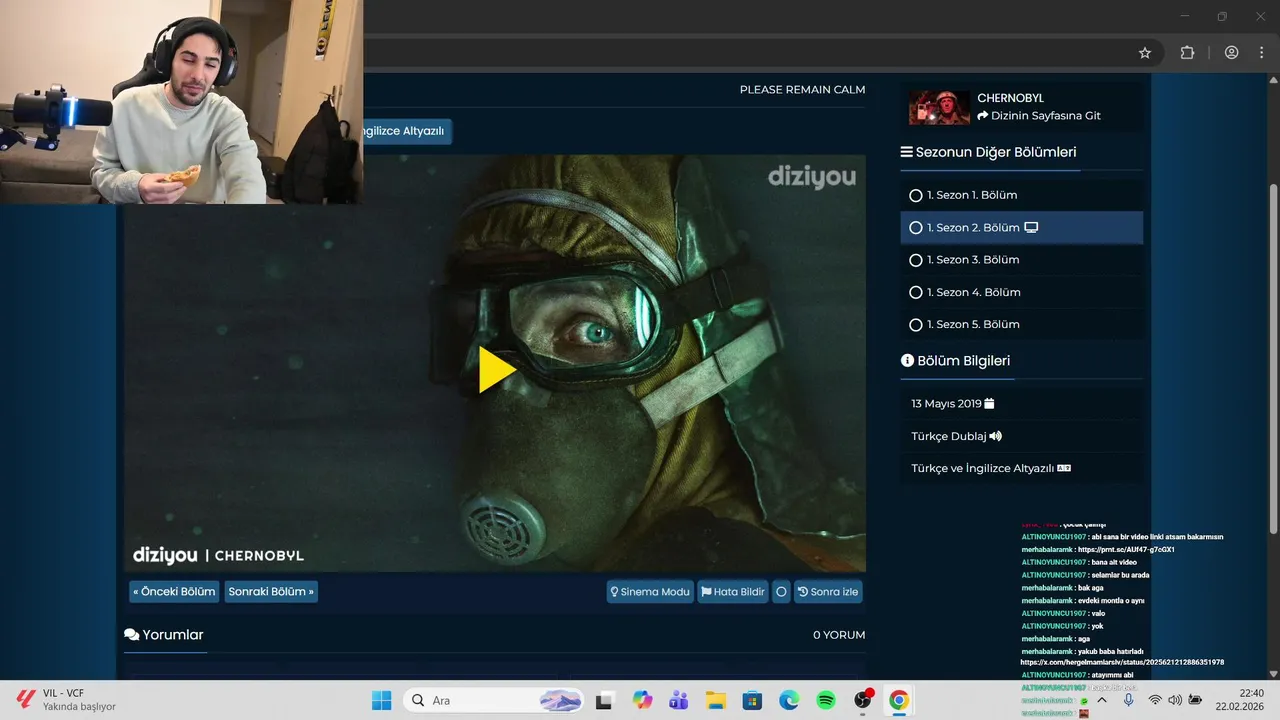Click the 13 Mayıs 2019 date row
Viewport: 1280px width, 720px height.
click(1021, 404)
